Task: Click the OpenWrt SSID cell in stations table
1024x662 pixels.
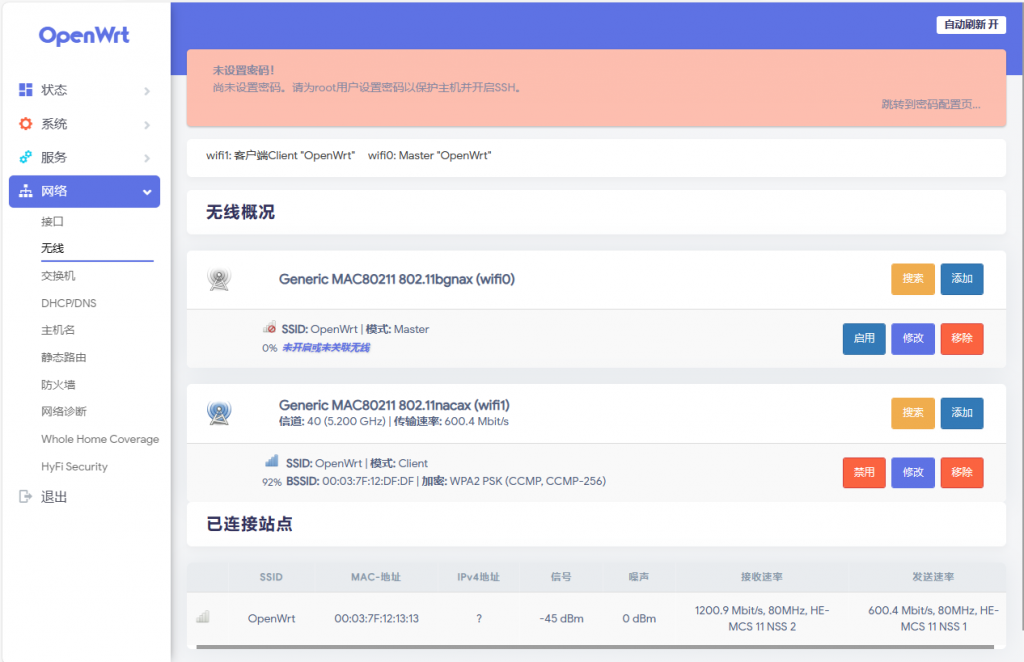Action: click(271, 618)
